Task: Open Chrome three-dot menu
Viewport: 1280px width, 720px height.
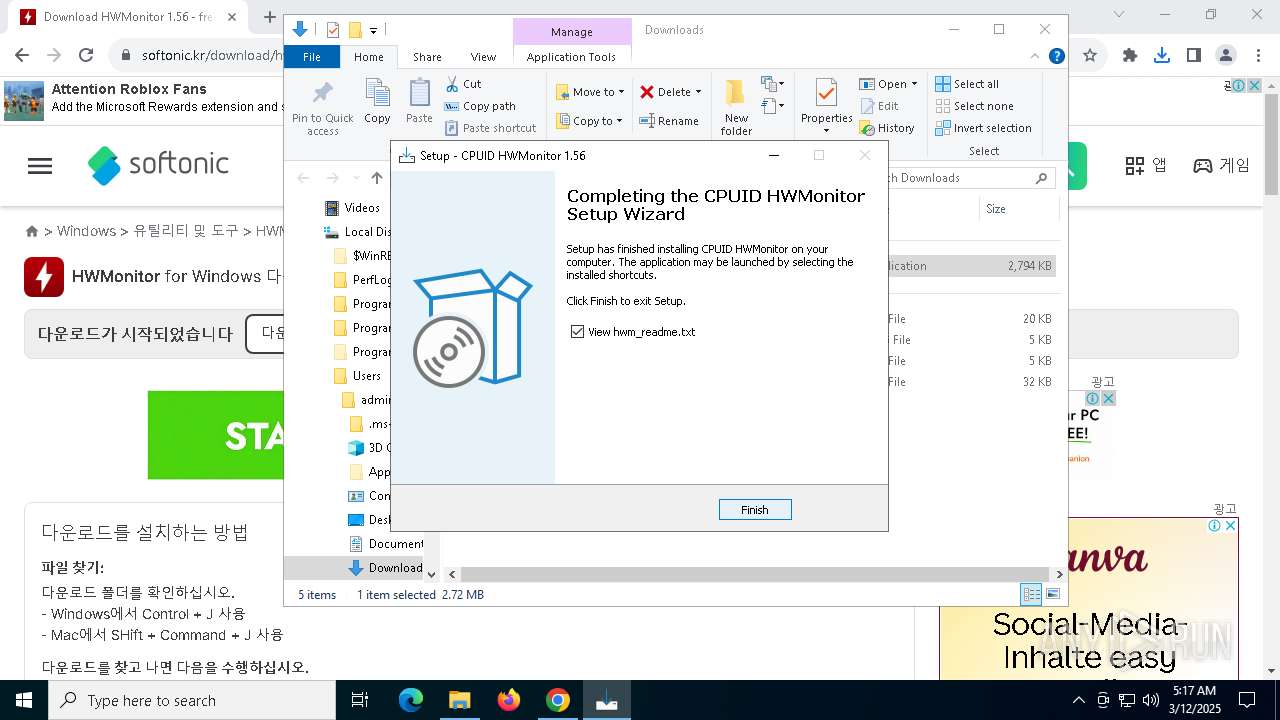Action: tap(1256, 56)
